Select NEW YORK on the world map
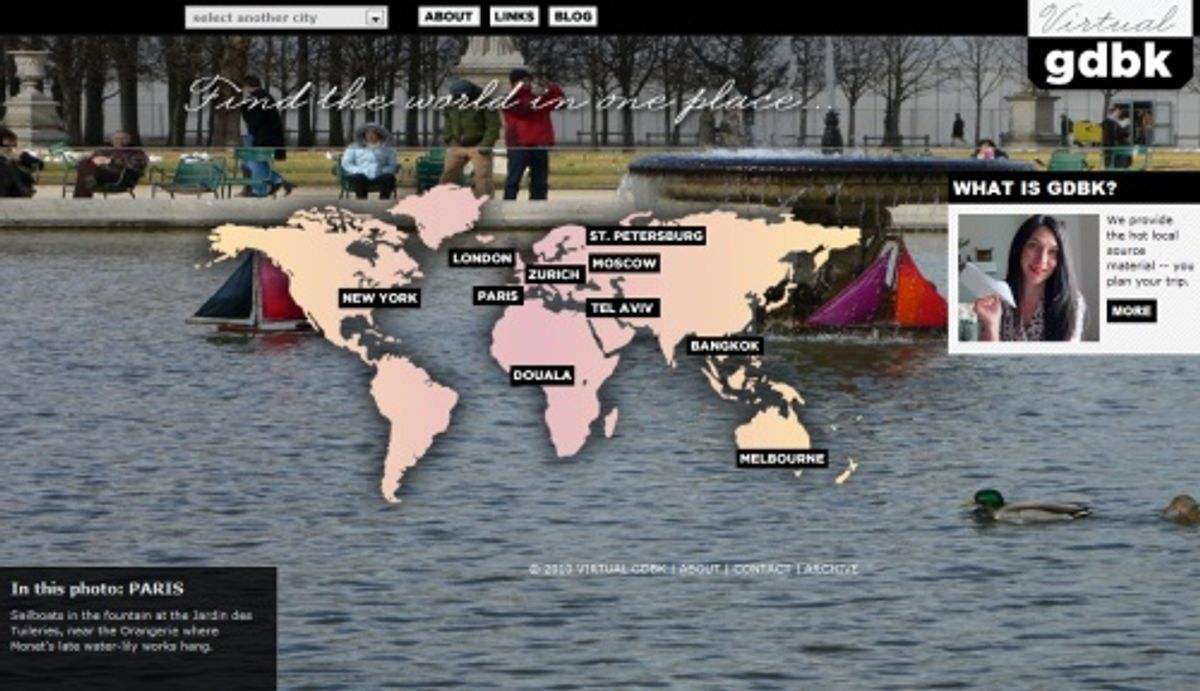The image size is (1200, 691). [x=378, y=295]
